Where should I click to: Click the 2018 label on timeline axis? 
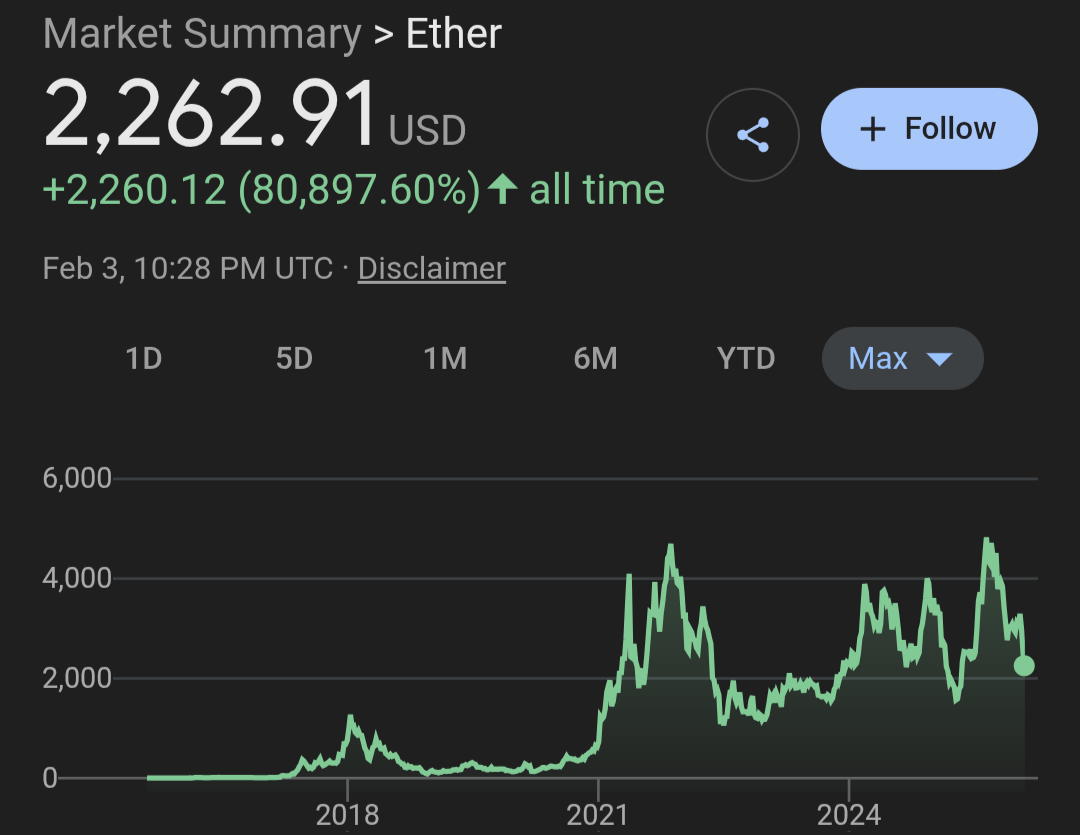(347, 814)
